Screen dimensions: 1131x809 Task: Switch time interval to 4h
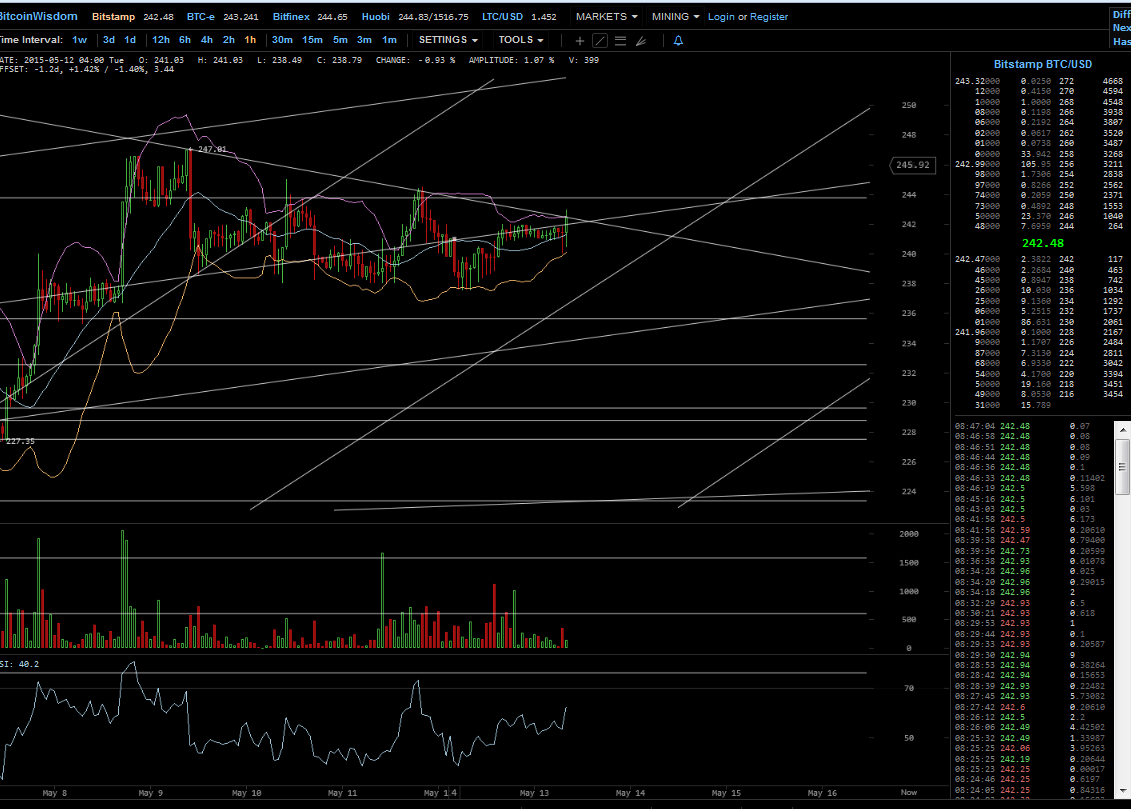(x=207, y=40)
